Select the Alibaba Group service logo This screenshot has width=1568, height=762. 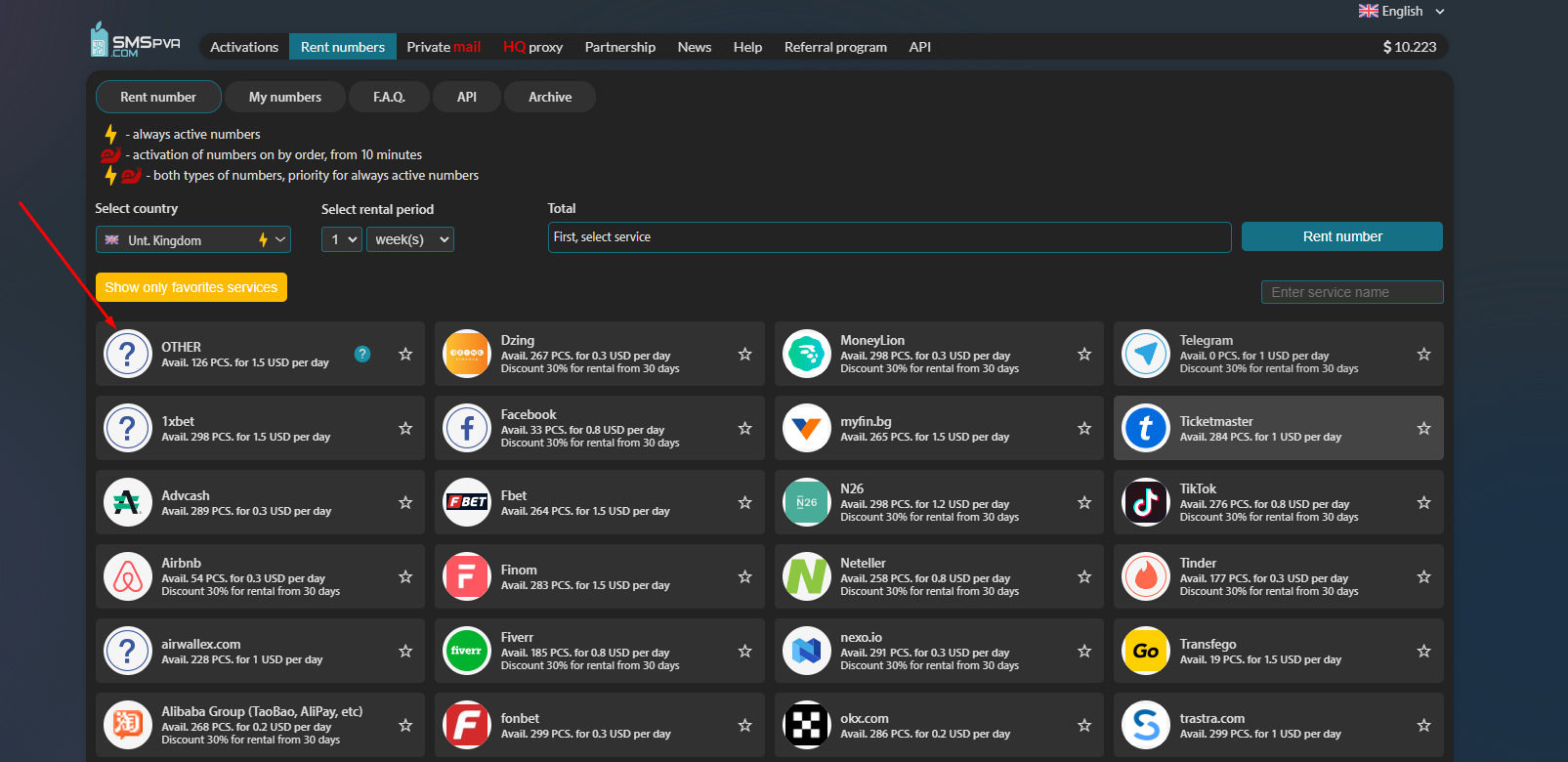coord(128,725)
